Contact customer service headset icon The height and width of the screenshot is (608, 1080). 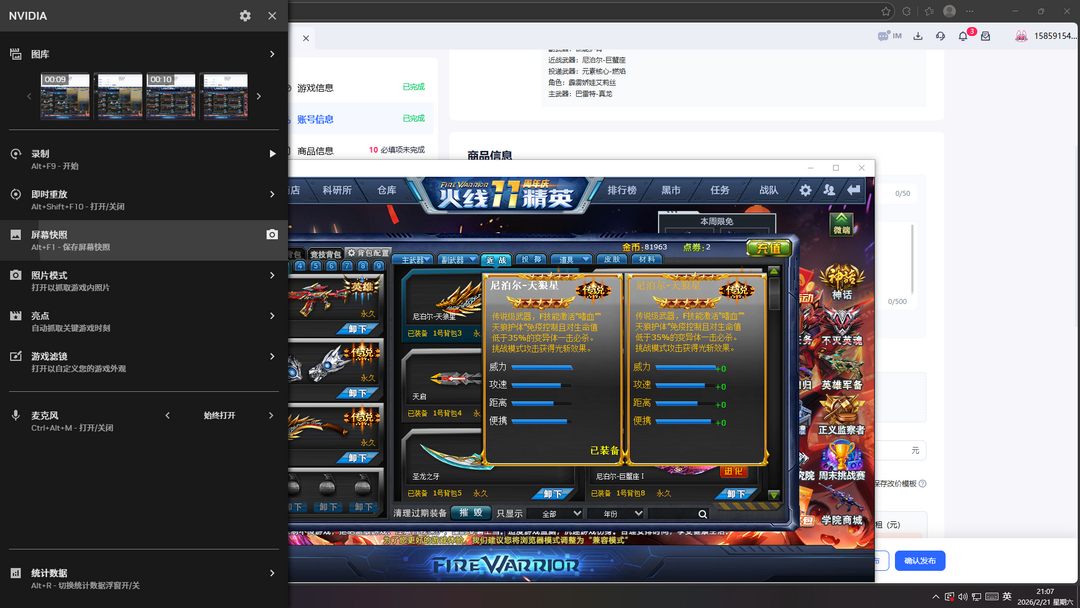click(940, 36)
